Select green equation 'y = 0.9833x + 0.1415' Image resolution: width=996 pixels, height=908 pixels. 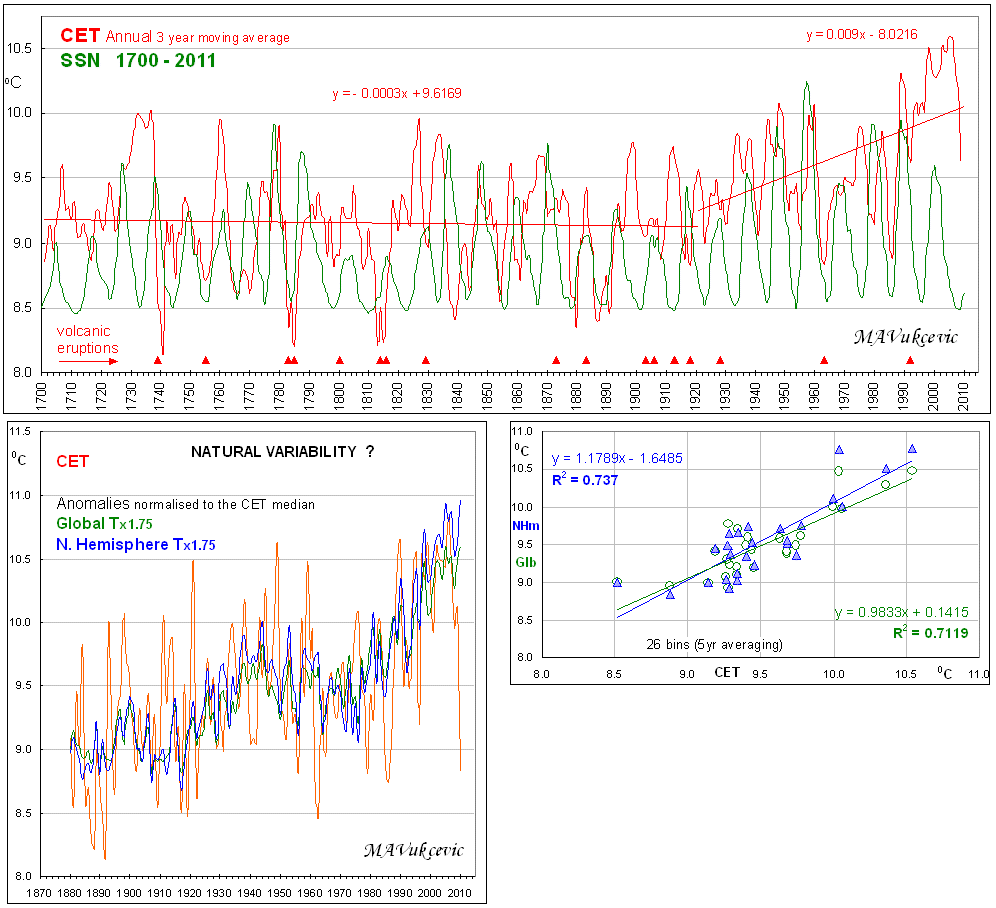[901, 612]
